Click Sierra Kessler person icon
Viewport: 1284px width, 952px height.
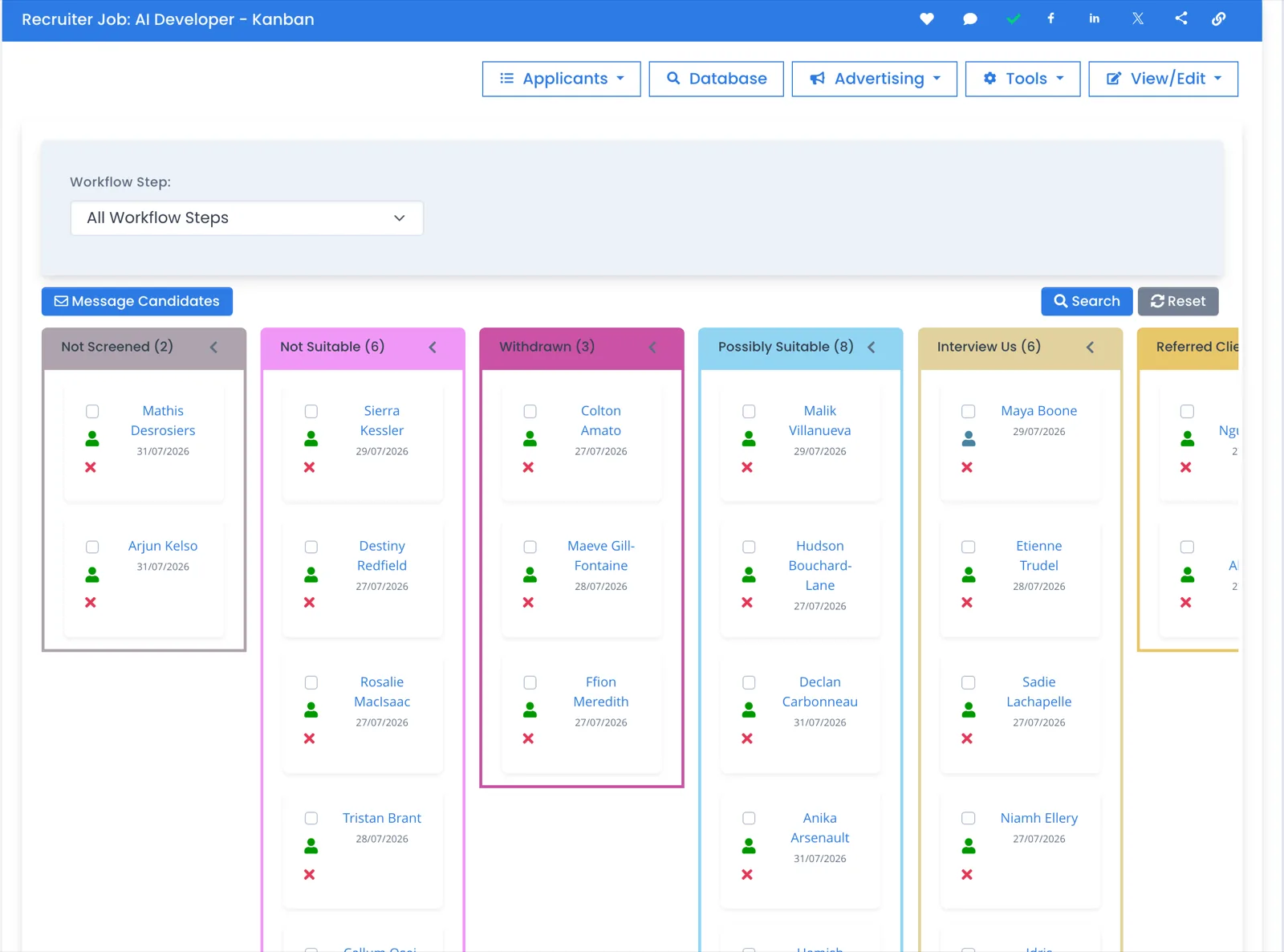[x=311, y=438]
